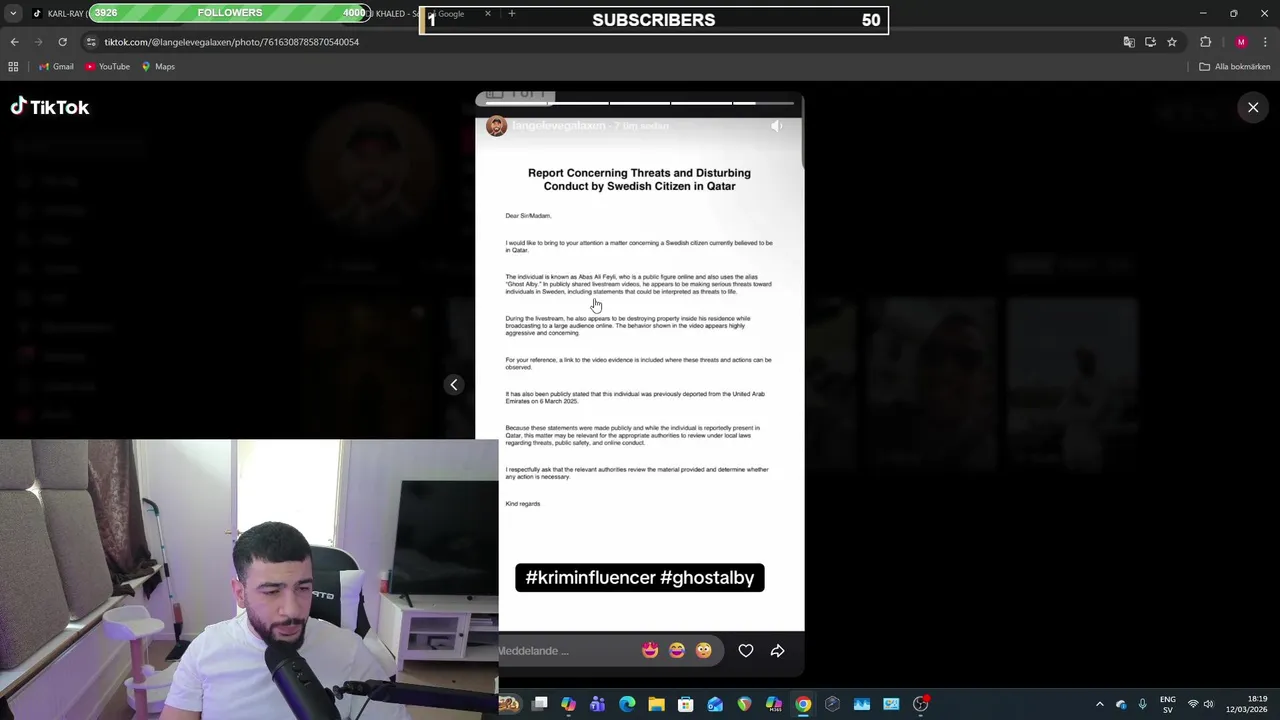This screenshot has width=1280, height=720.
Task: Jump using the story progress bar segments
Action: pyautogui.click(x=640, y=102)
